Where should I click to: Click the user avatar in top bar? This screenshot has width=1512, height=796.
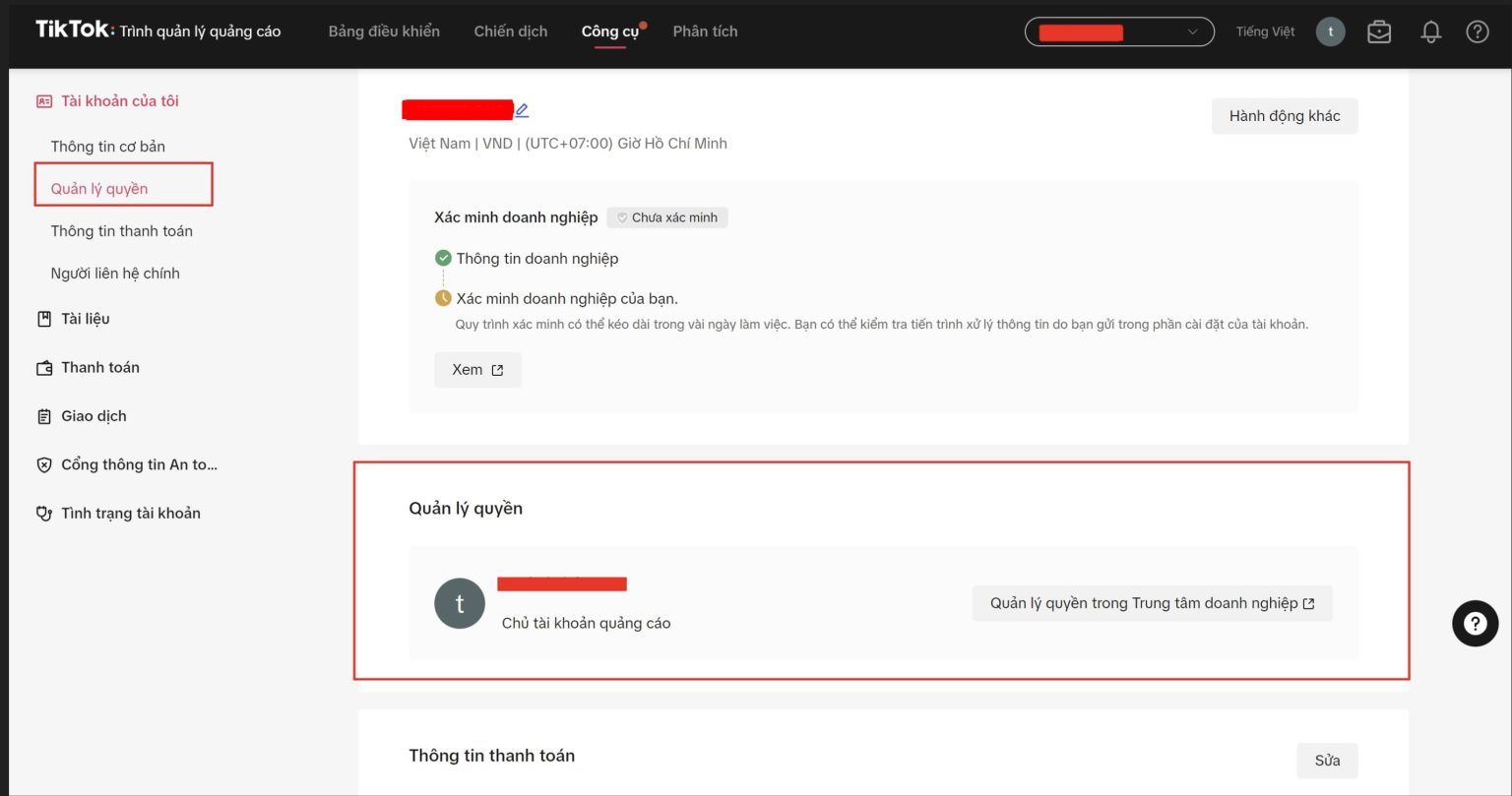(x=1330, y=31)
